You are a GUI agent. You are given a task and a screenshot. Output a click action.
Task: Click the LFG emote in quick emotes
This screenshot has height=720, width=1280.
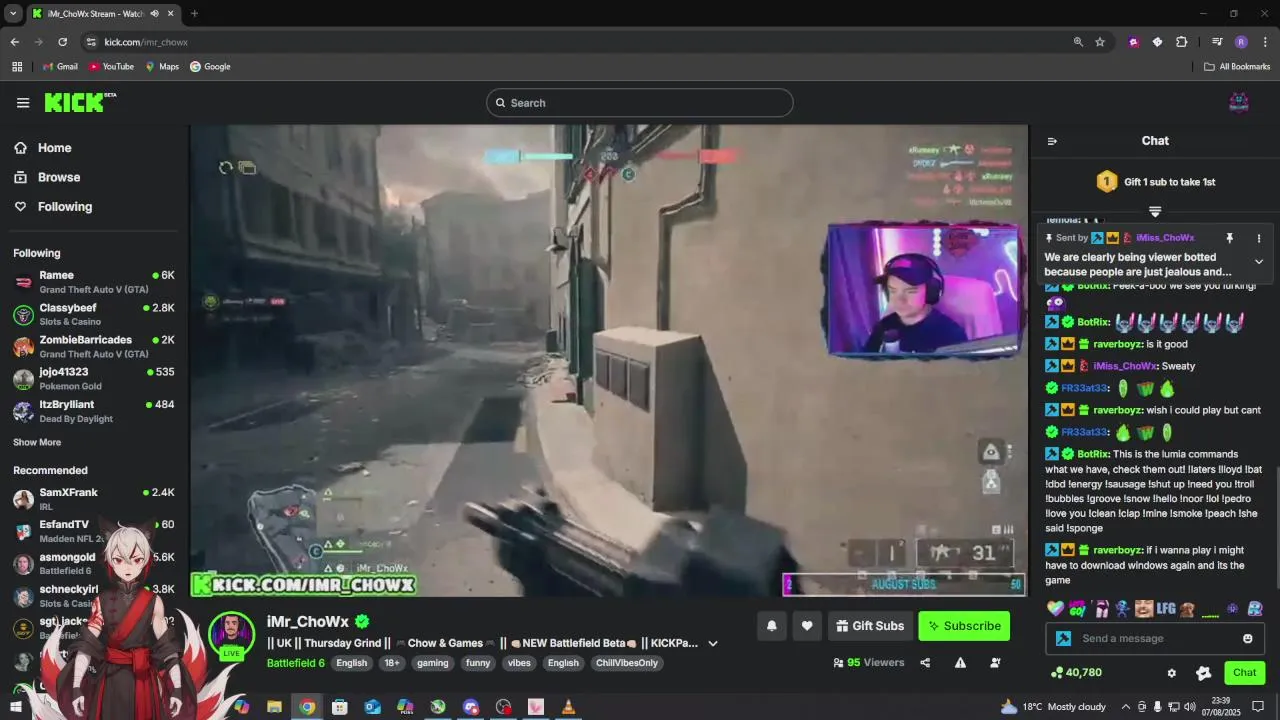tap(1166, 608)
